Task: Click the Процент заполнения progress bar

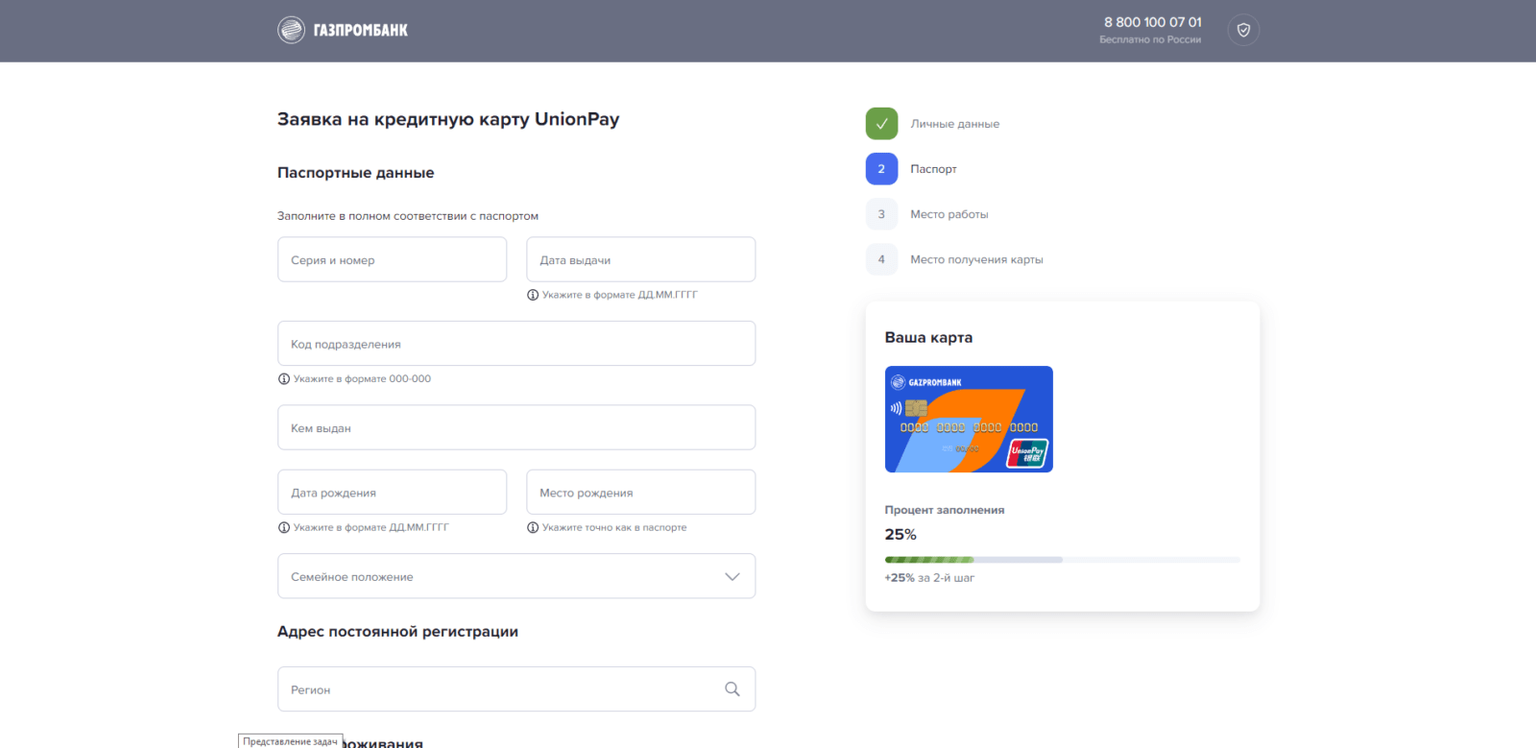Action: 1062,560
